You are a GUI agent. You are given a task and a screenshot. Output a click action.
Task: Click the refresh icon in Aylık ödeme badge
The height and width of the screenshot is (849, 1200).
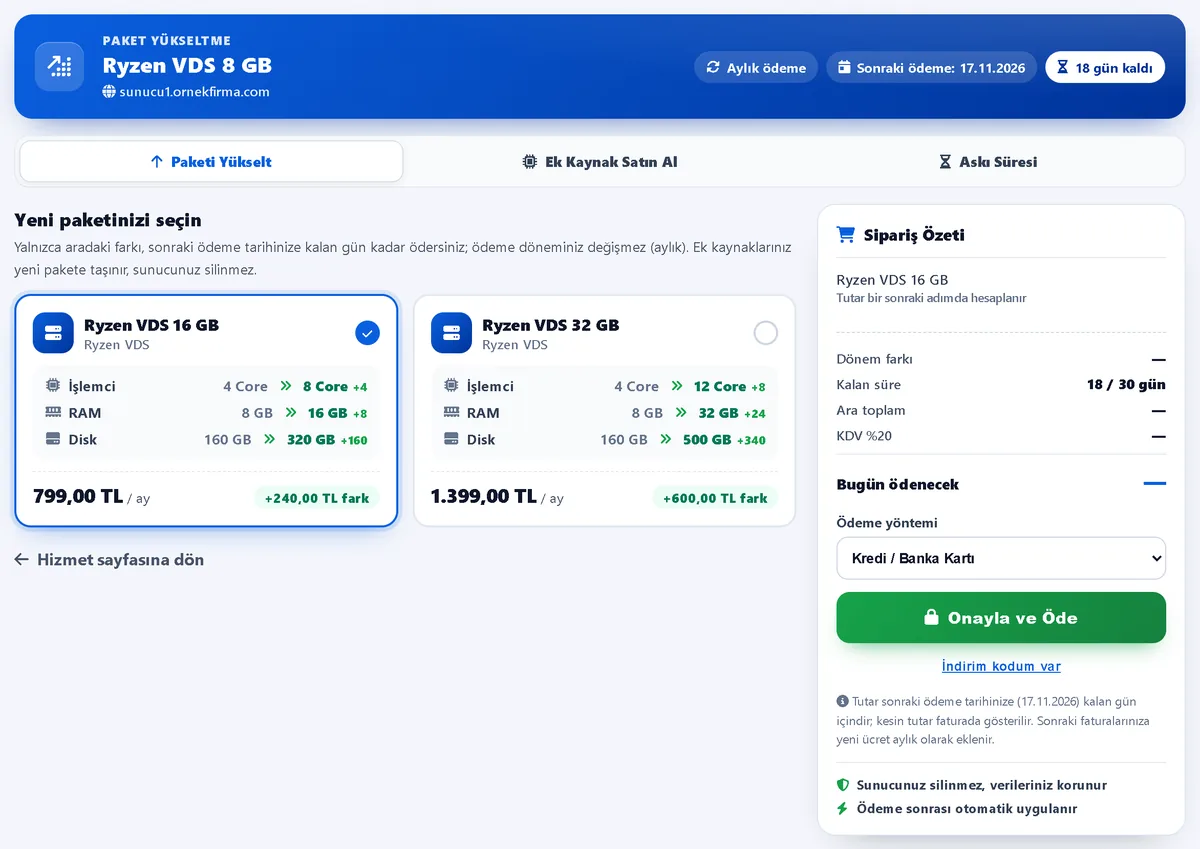(x=713, y=68)
